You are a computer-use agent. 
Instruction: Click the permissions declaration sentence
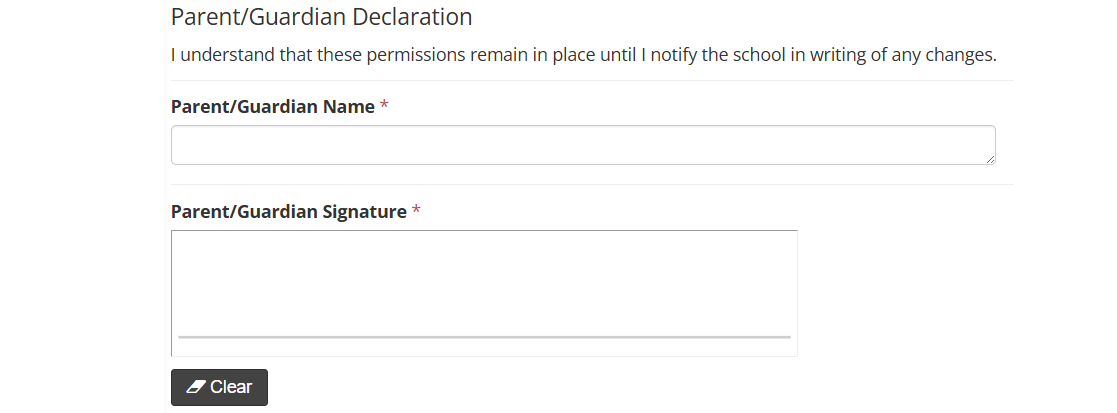click(x=584, y=54)
